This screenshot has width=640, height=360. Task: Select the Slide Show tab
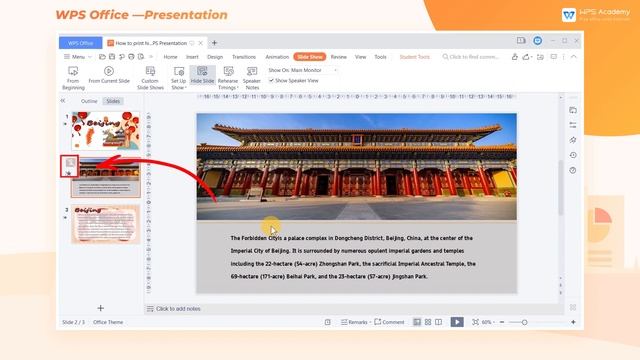click(309, 57)
